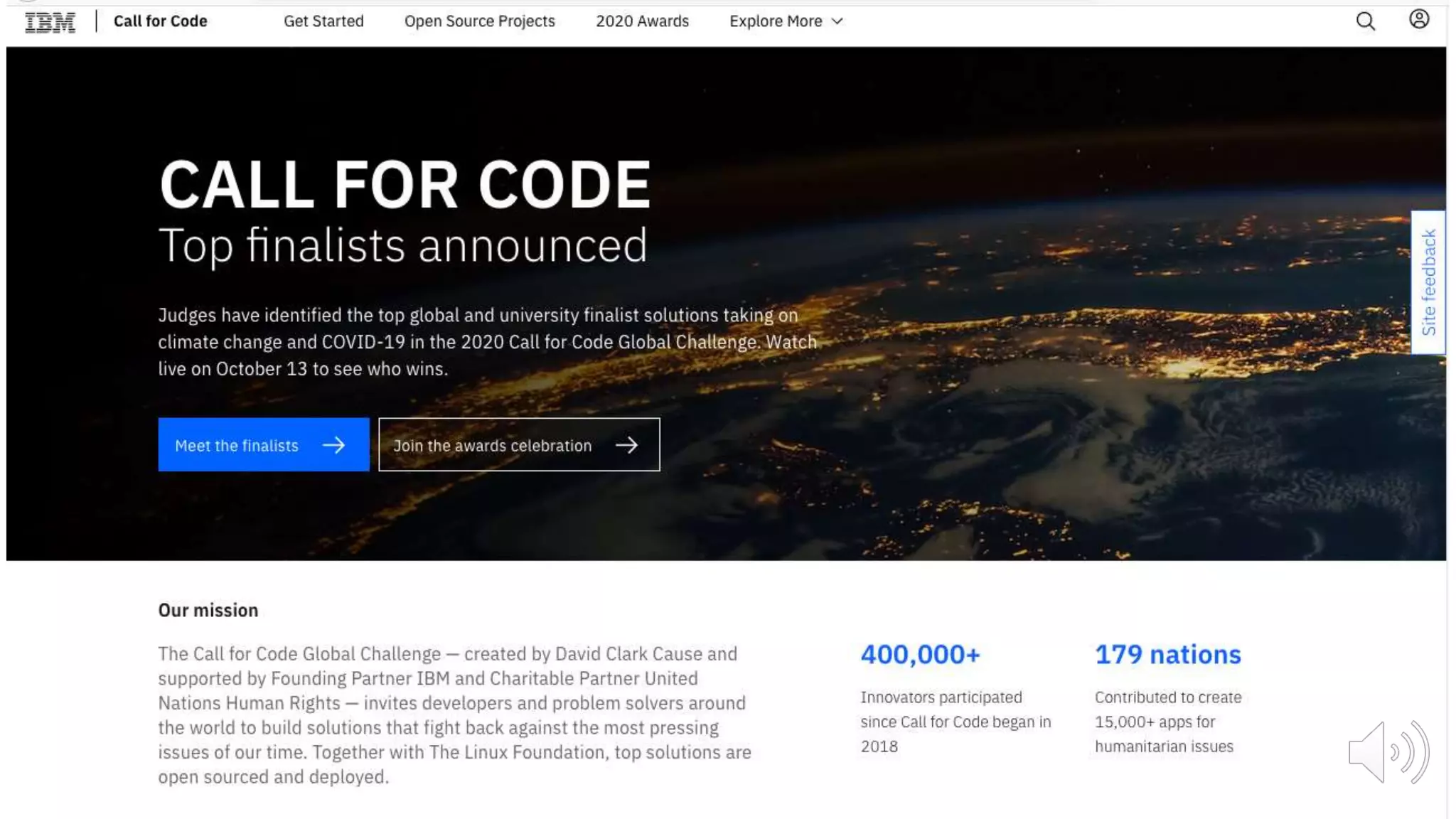Open the user profile icon

pos(1419,19)
